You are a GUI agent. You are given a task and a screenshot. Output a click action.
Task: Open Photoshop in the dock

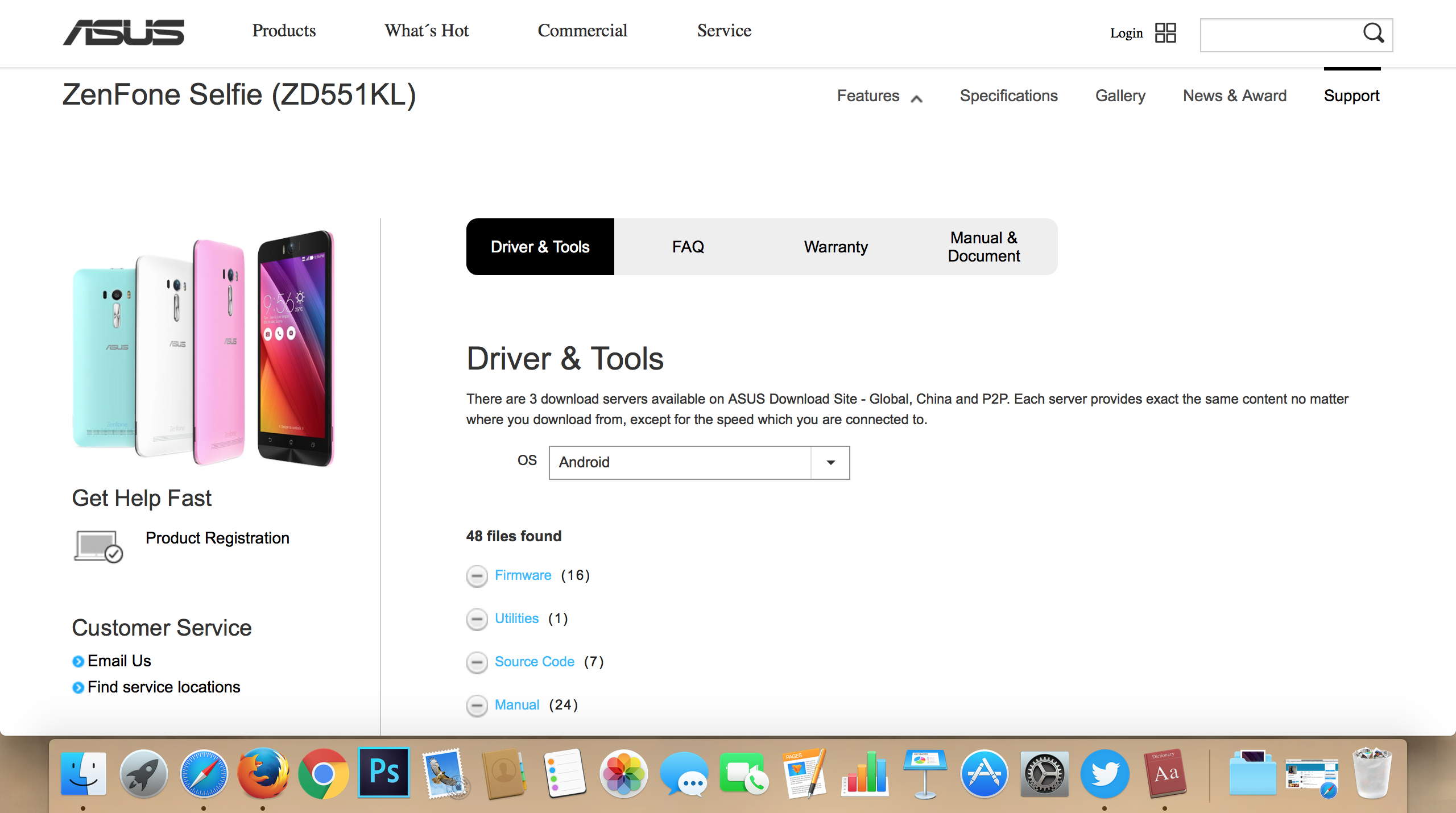pos(384,772)
